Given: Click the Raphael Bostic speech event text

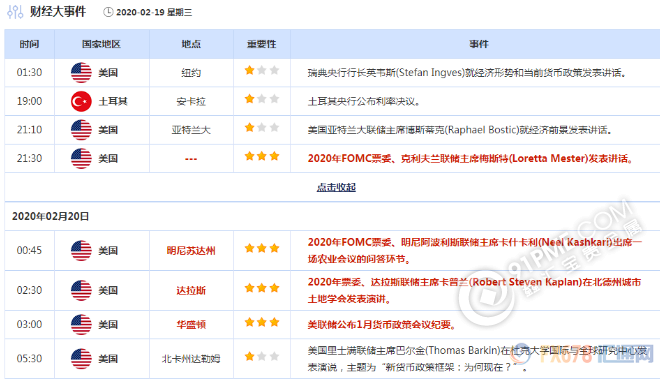Looking at the screenshot, I should (459, 130).
